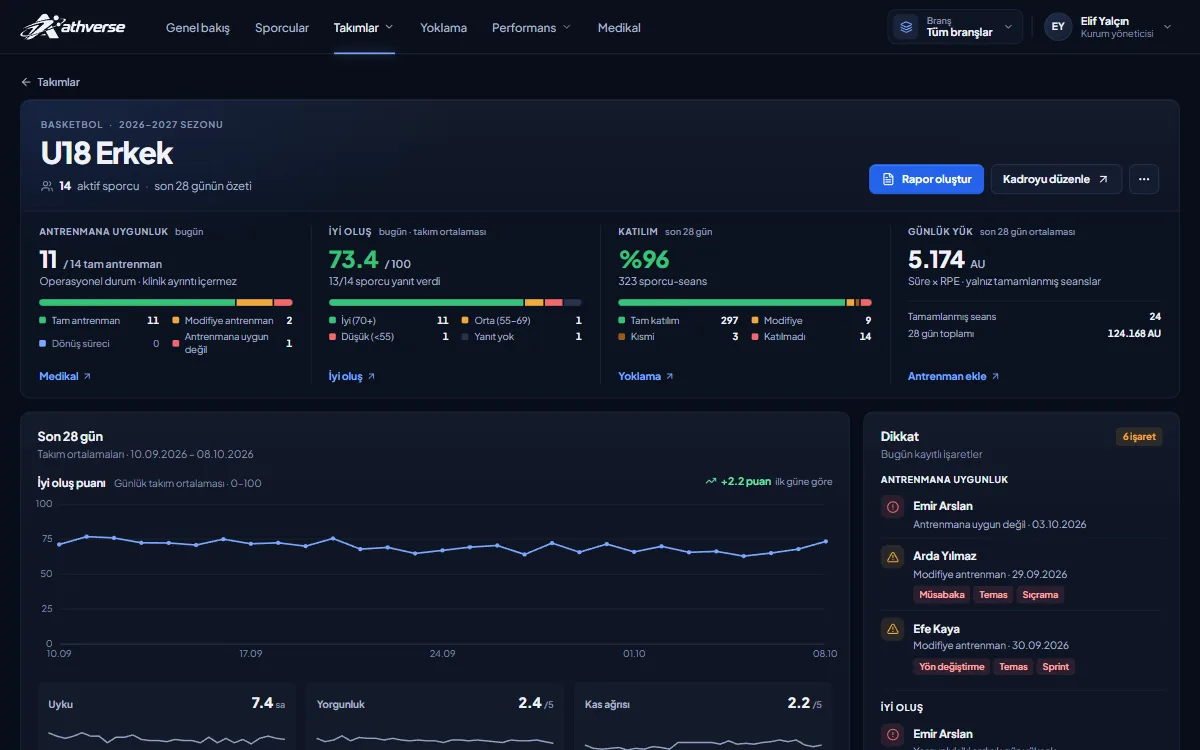Click the Müsabaka tag for Arda Yılmaz
This screenshot has height=750, width=1200.
[942, 595]
